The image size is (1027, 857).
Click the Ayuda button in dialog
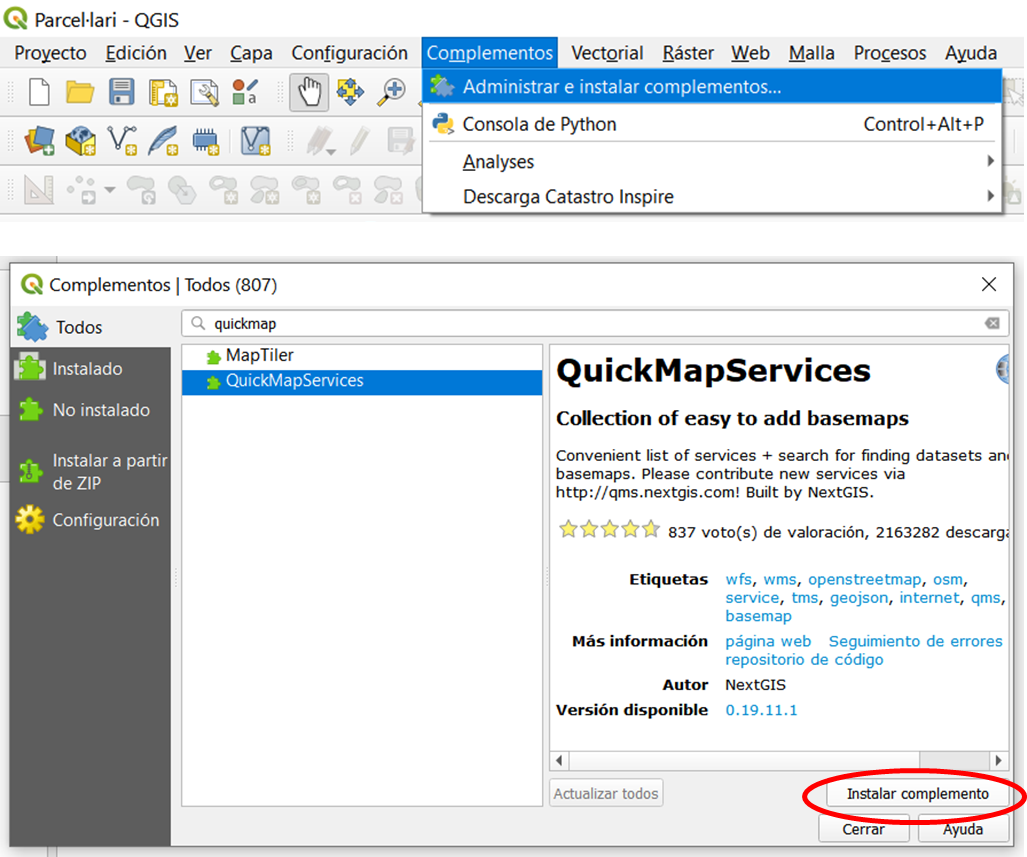963,829
